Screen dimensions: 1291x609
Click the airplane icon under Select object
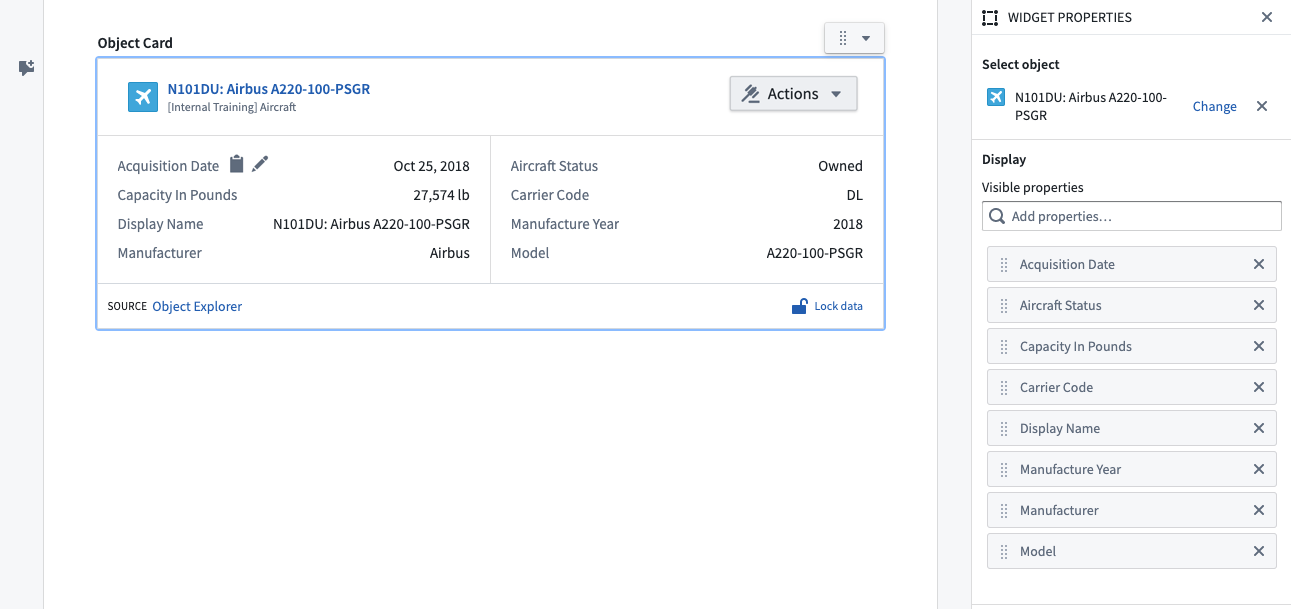click(x=996, y=97)
